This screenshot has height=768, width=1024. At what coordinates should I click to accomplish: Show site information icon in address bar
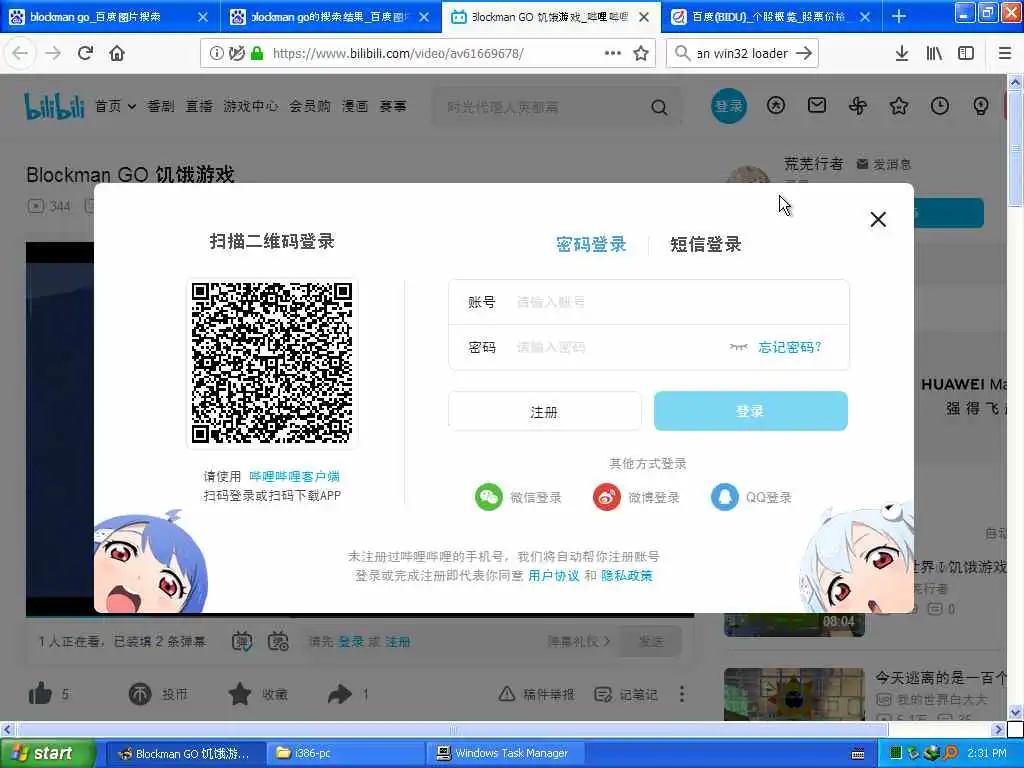[216, 54]
